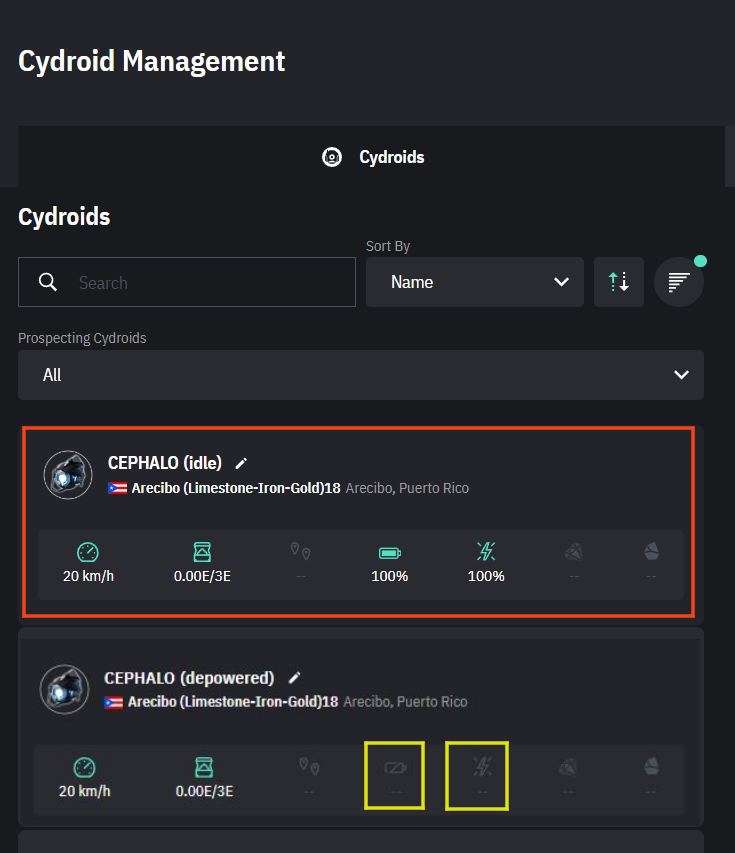The height and width of the screenshot is (853, 735).
Task: Click the battery 100% icon on the idle Cydroid
Action: [390, 553]
